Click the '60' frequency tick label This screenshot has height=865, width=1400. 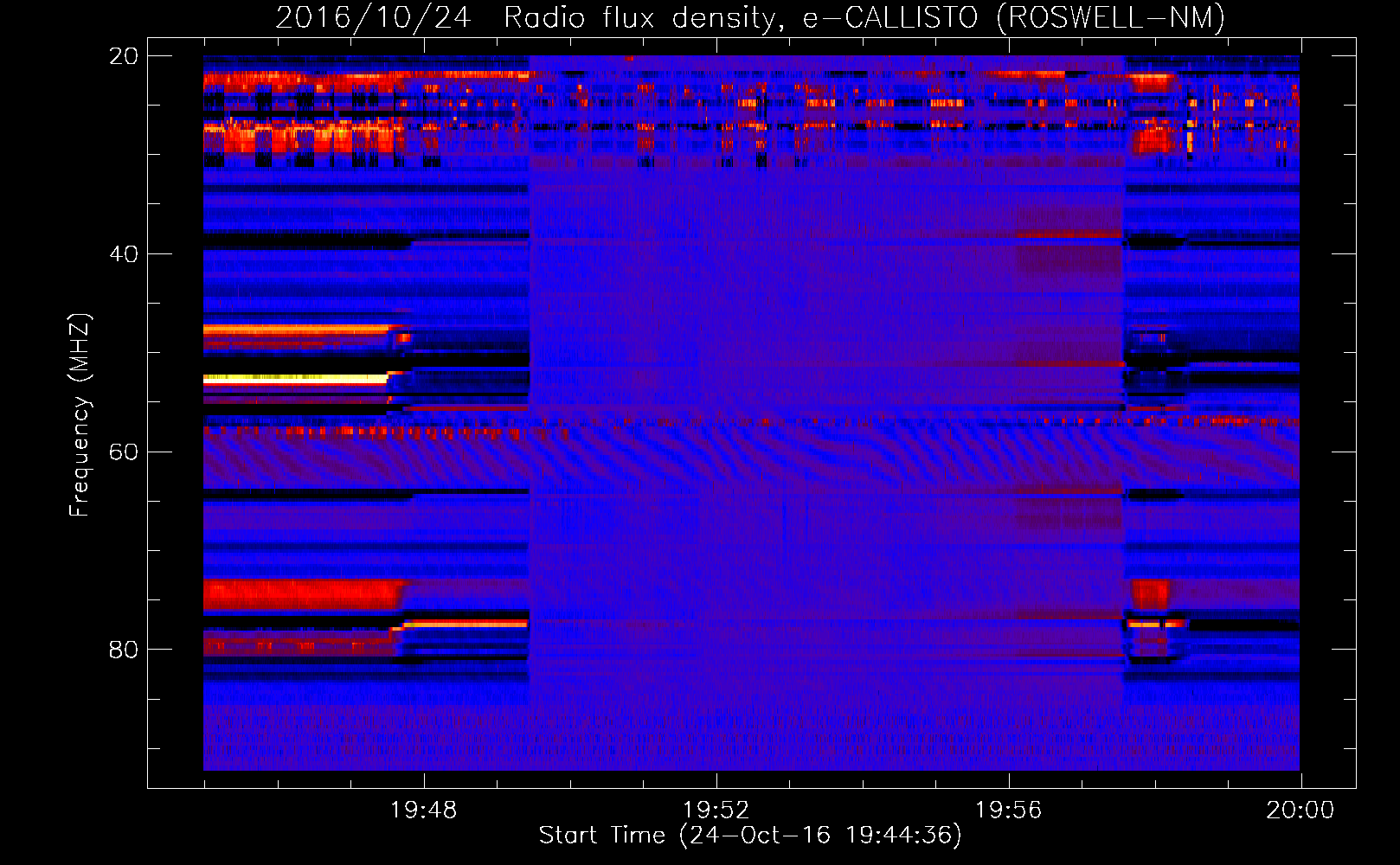[x=124, y=452]
